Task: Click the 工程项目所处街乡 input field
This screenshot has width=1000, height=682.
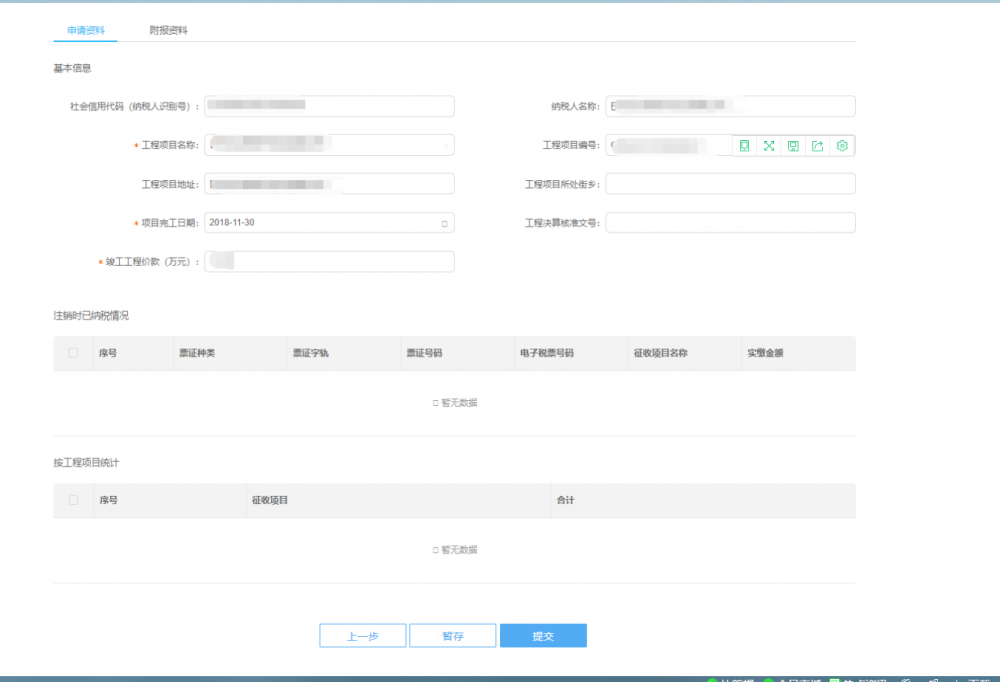Action: coord(730,184)
